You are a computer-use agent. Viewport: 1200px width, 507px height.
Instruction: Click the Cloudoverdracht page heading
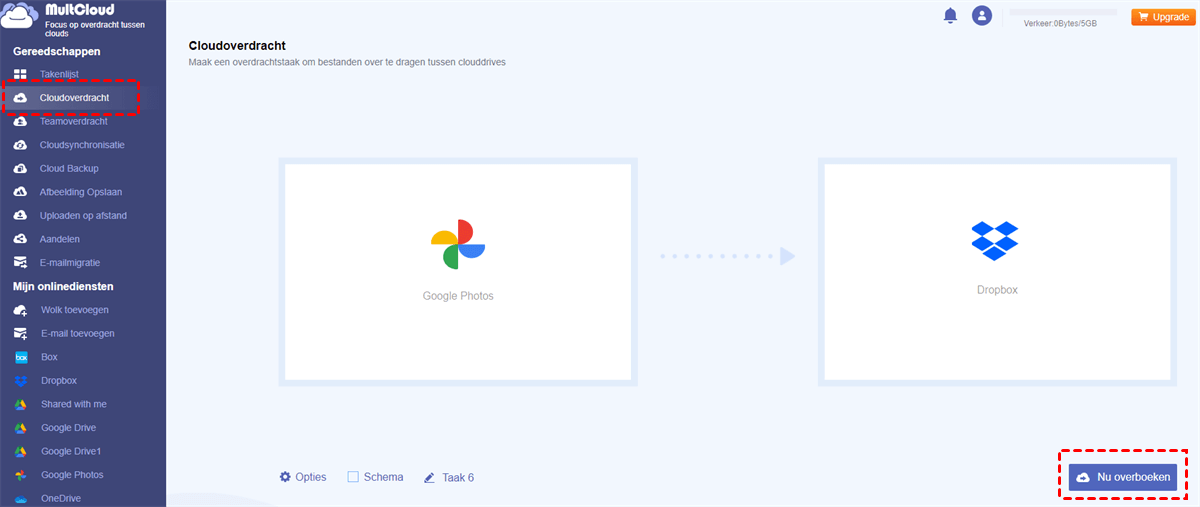237,45
